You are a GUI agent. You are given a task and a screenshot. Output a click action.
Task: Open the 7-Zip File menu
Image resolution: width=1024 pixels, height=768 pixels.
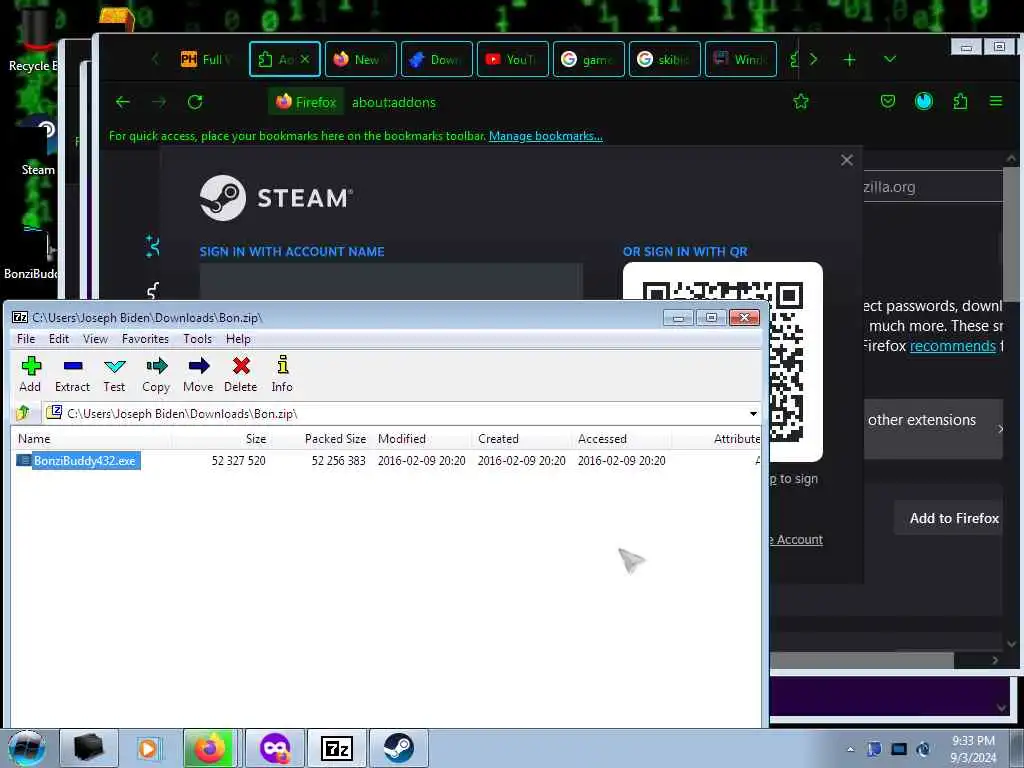click(25, 339)
